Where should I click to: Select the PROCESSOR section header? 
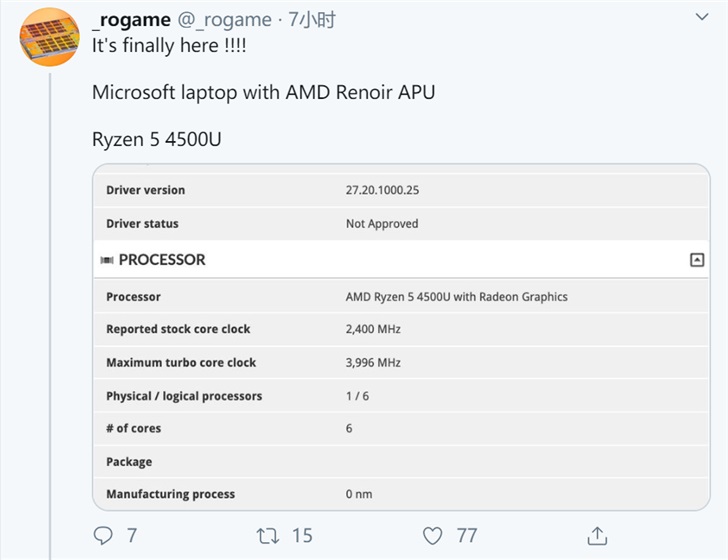click(401, 260)
